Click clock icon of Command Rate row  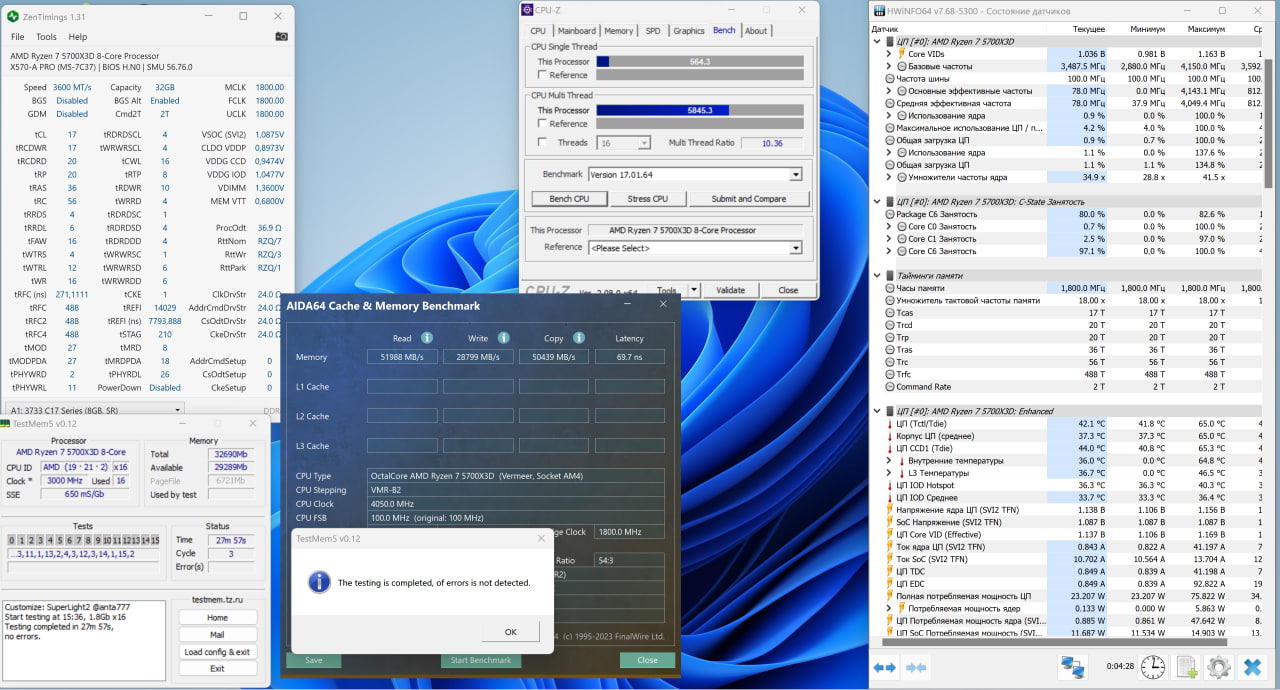(x=890, y=387)
